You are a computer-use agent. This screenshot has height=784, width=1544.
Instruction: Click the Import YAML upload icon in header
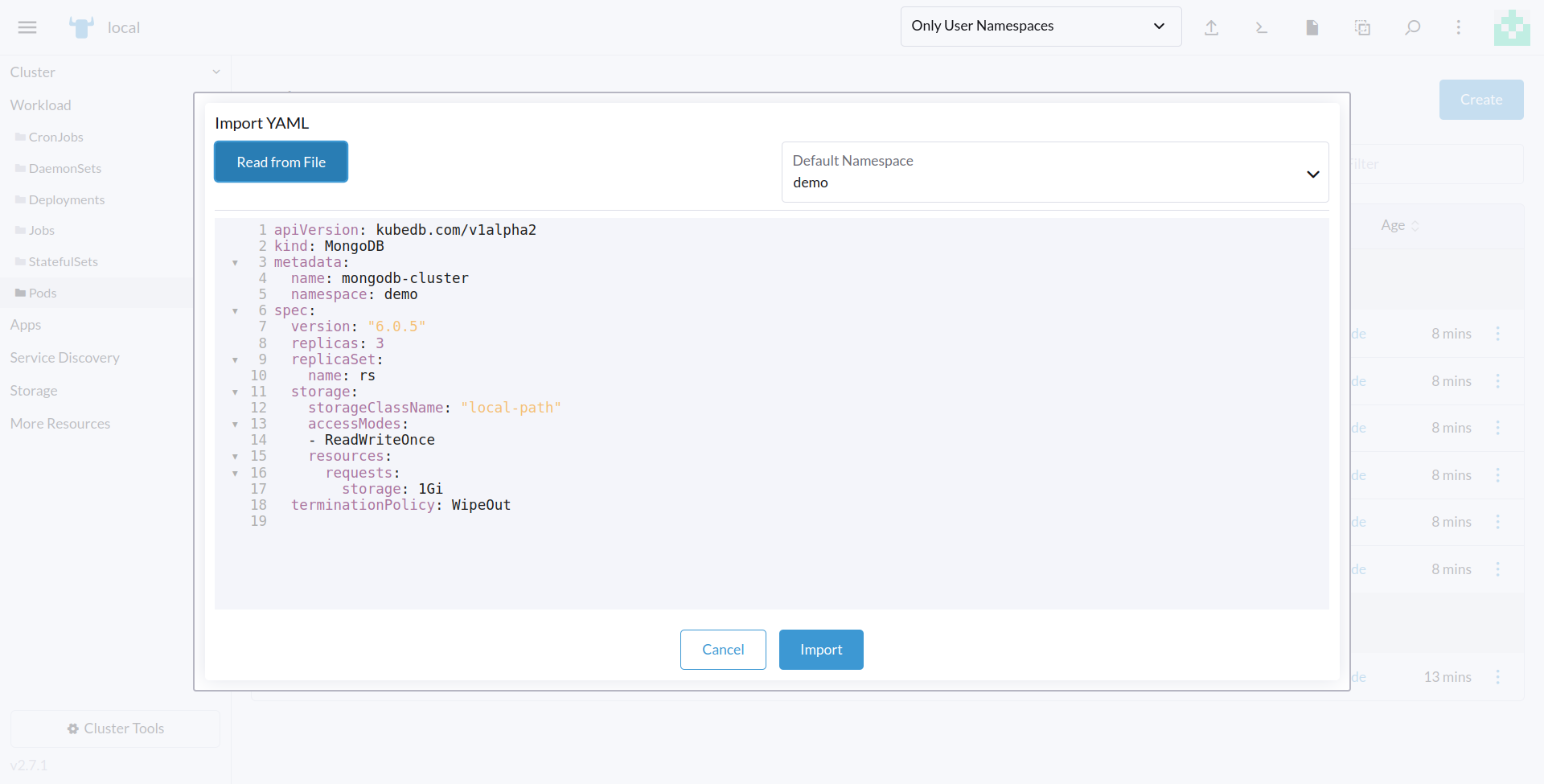[1211, 27]
